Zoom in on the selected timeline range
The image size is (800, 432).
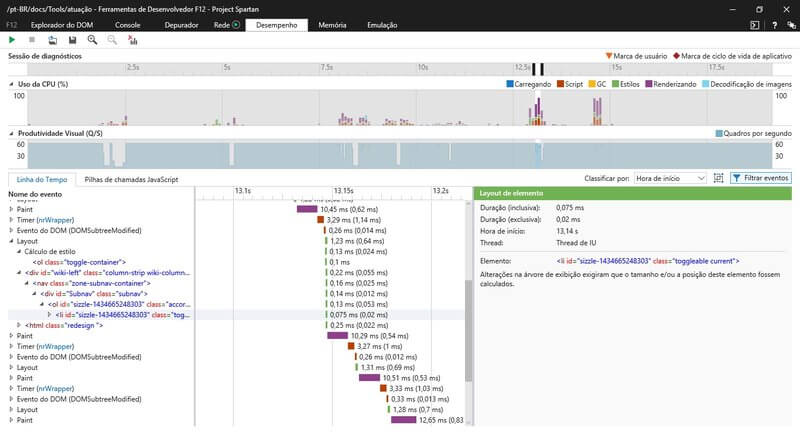coord(92,40)
